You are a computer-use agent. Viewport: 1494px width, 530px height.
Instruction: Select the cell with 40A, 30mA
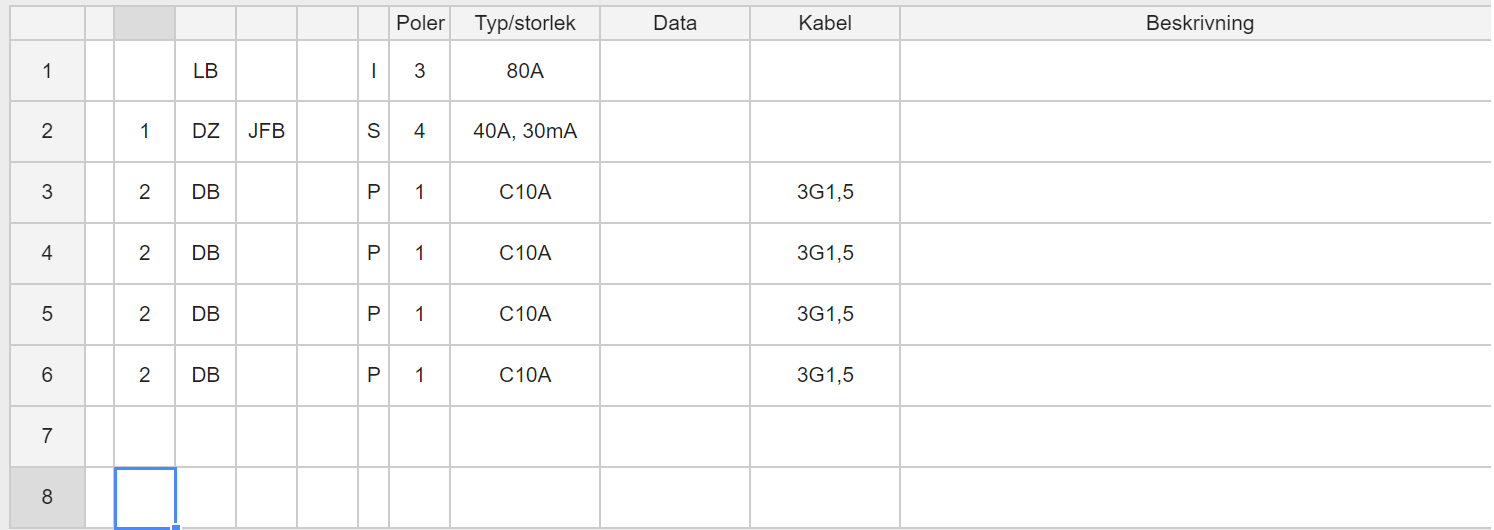coord(525,131)
